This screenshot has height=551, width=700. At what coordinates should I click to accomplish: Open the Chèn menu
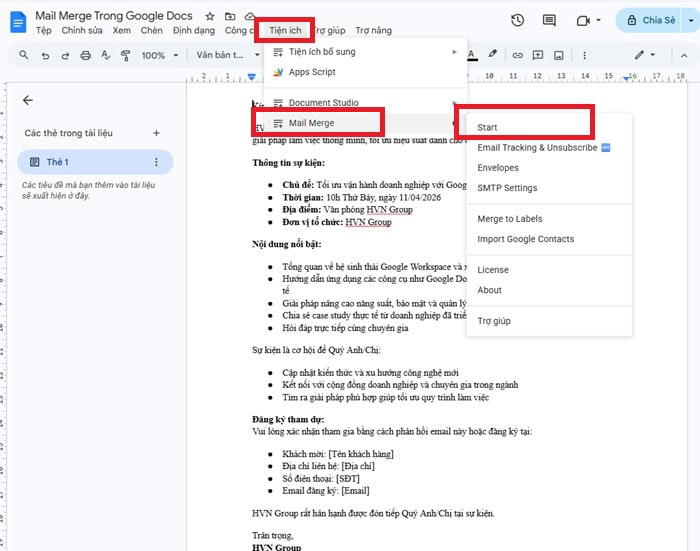tap(152, 30)
